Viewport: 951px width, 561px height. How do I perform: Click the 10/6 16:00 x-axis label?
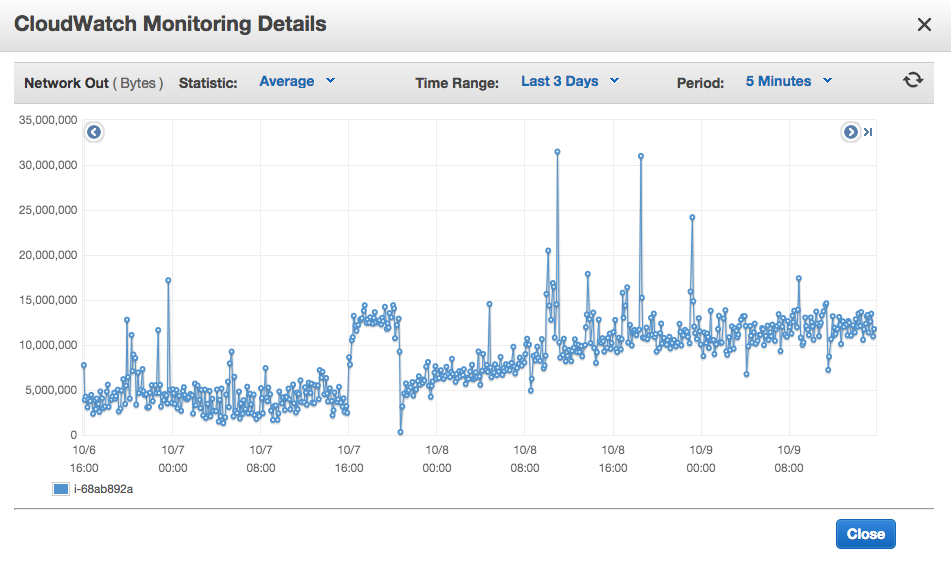pos(84,459)
